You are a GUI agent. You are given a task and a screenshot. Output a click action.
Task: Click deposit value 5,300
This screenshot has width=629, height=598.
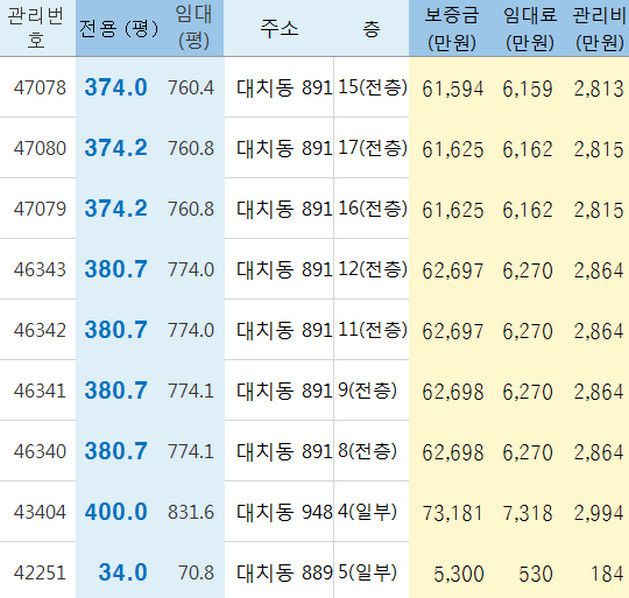point(459,574)
